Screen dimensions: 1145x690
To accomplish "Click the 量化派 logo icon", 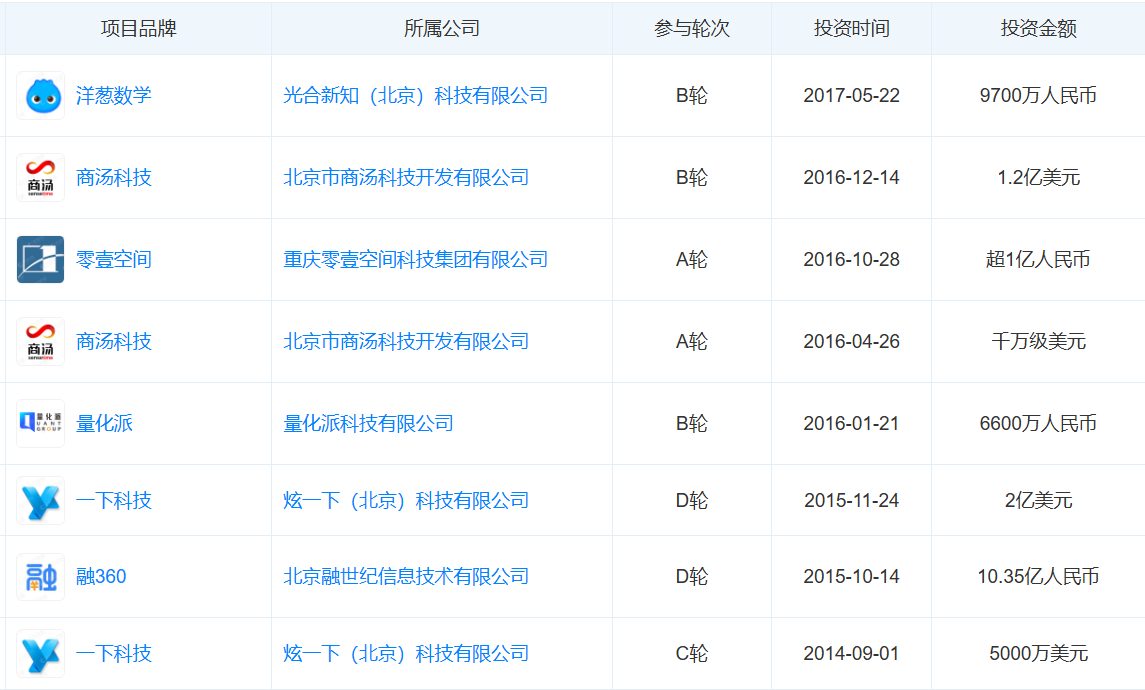I will click(40, 423).
